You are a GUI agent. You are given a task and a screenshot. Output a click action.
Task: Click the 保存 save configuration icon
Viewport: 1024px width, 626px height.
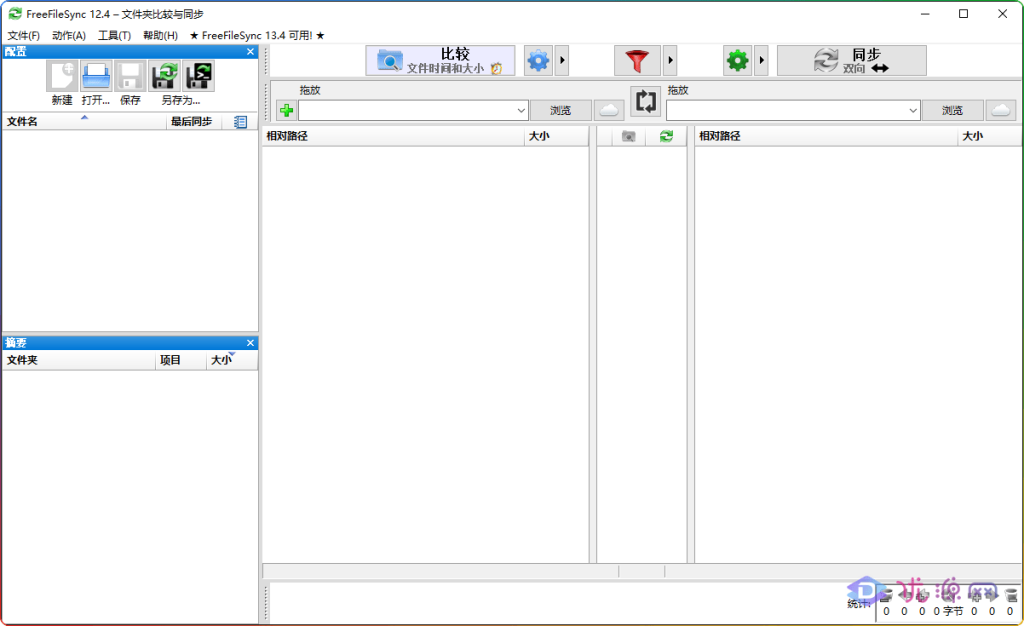click(130, 76)
